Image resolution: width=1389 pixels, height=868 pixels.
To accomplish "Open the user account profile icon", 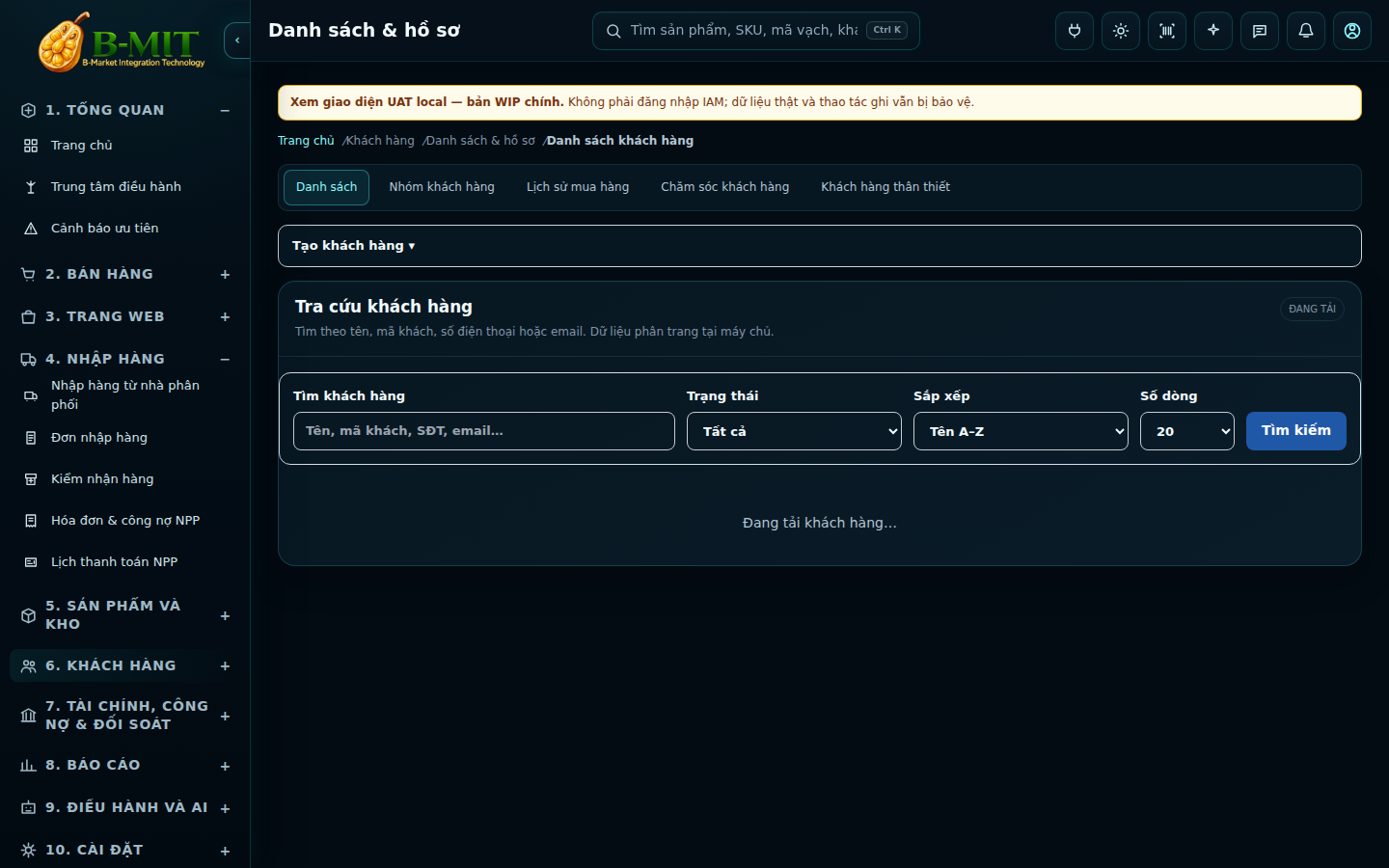I will [1352, 31].
